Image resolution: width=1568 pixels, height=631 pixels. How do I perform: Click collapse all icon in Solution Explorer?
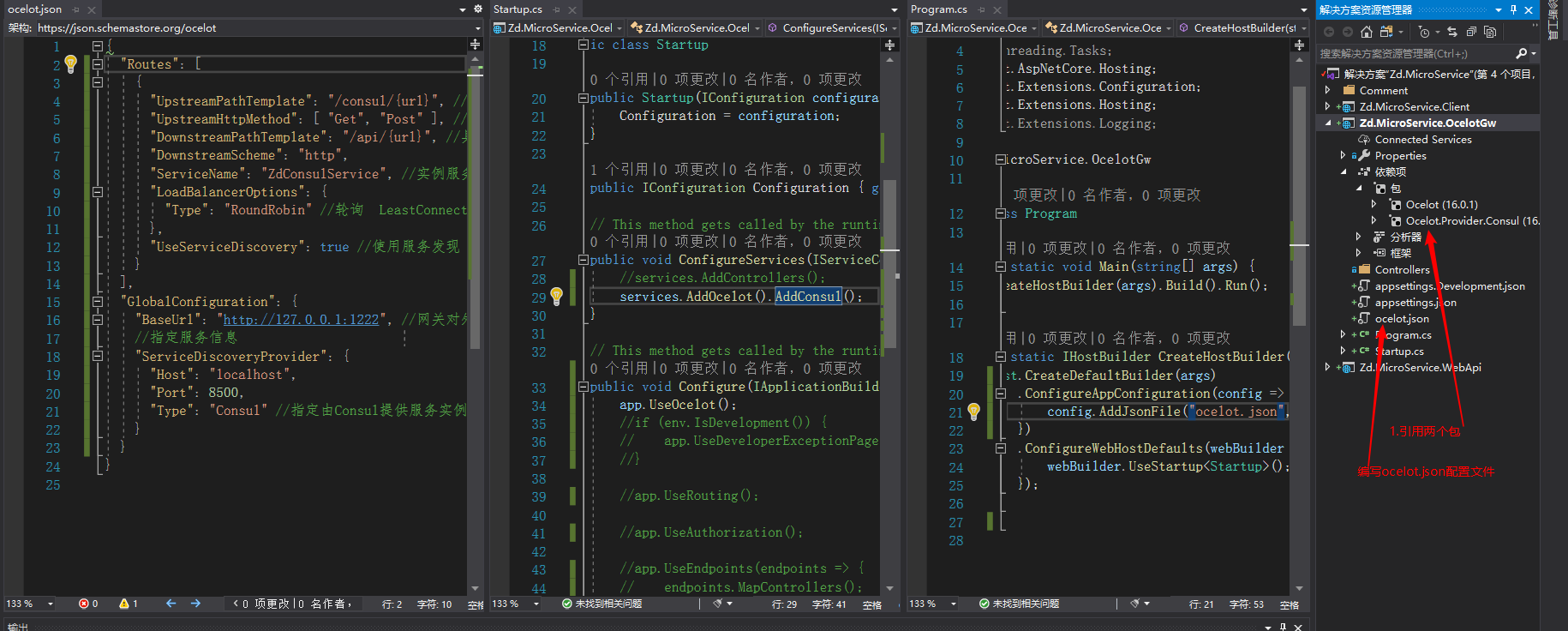1471,32
